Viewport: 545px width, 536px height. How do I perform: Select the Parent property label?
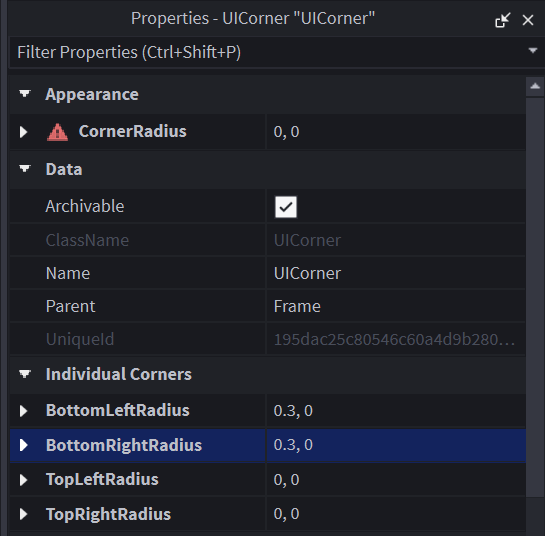[x=70, y=306]
